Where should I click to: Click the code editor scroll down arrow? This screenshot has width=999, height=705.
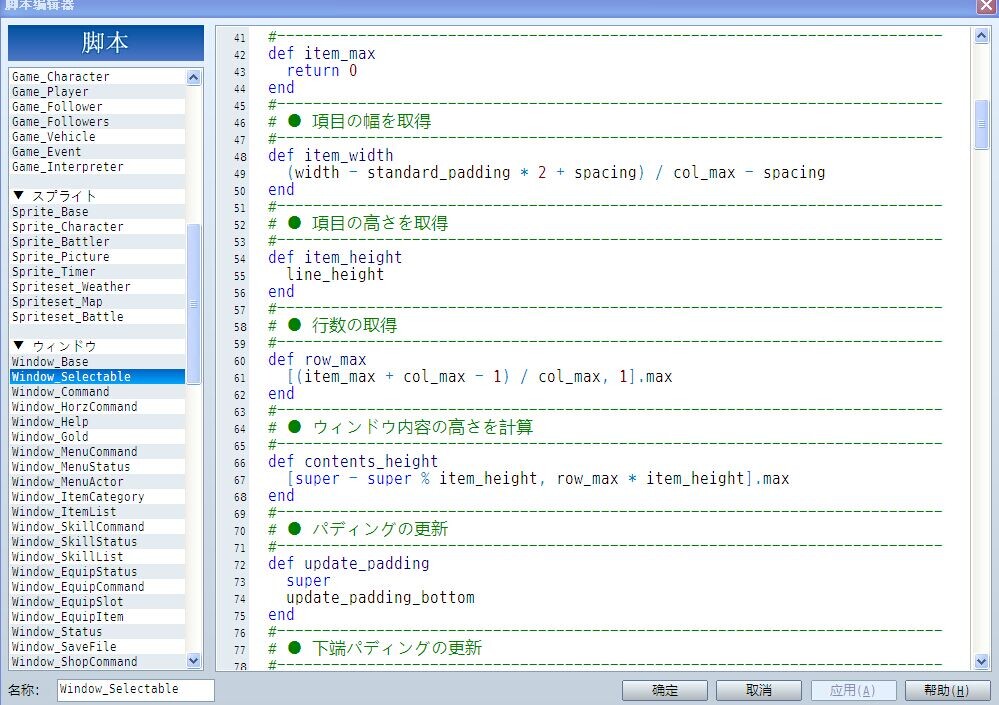982,662
